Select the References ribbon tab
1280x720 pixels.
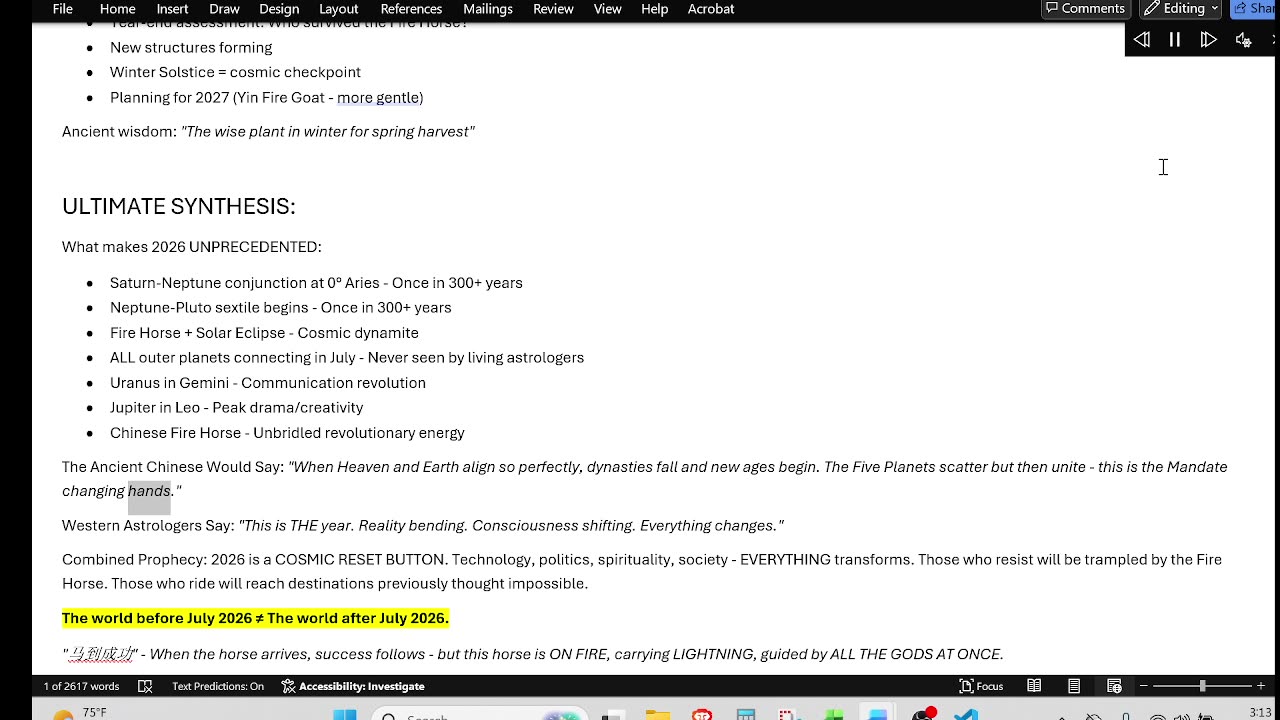(x=411, y=9)
